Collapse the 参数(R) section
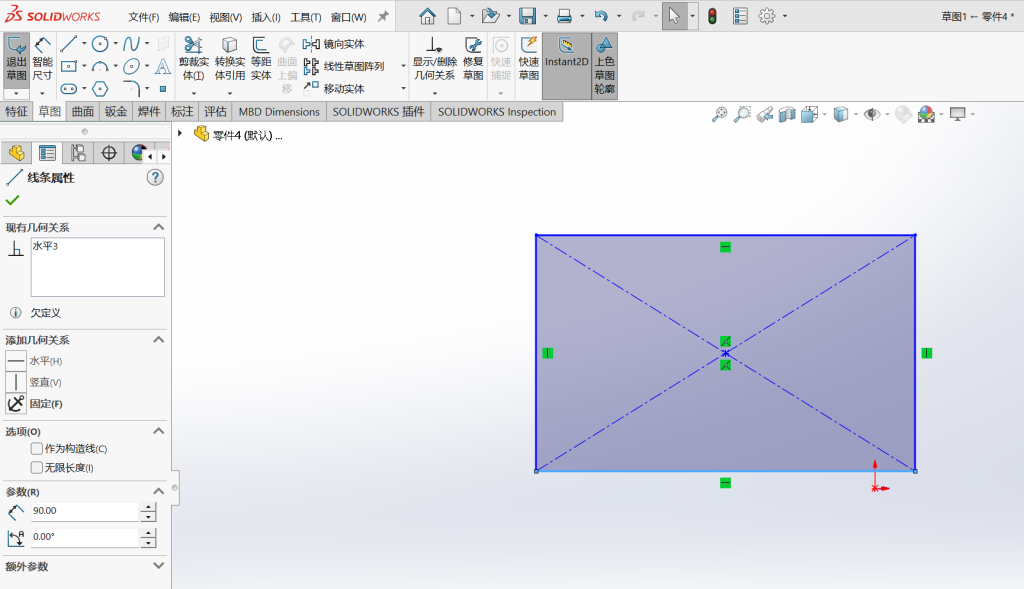This screenshot has height=589, width=1024. point(159,491)
